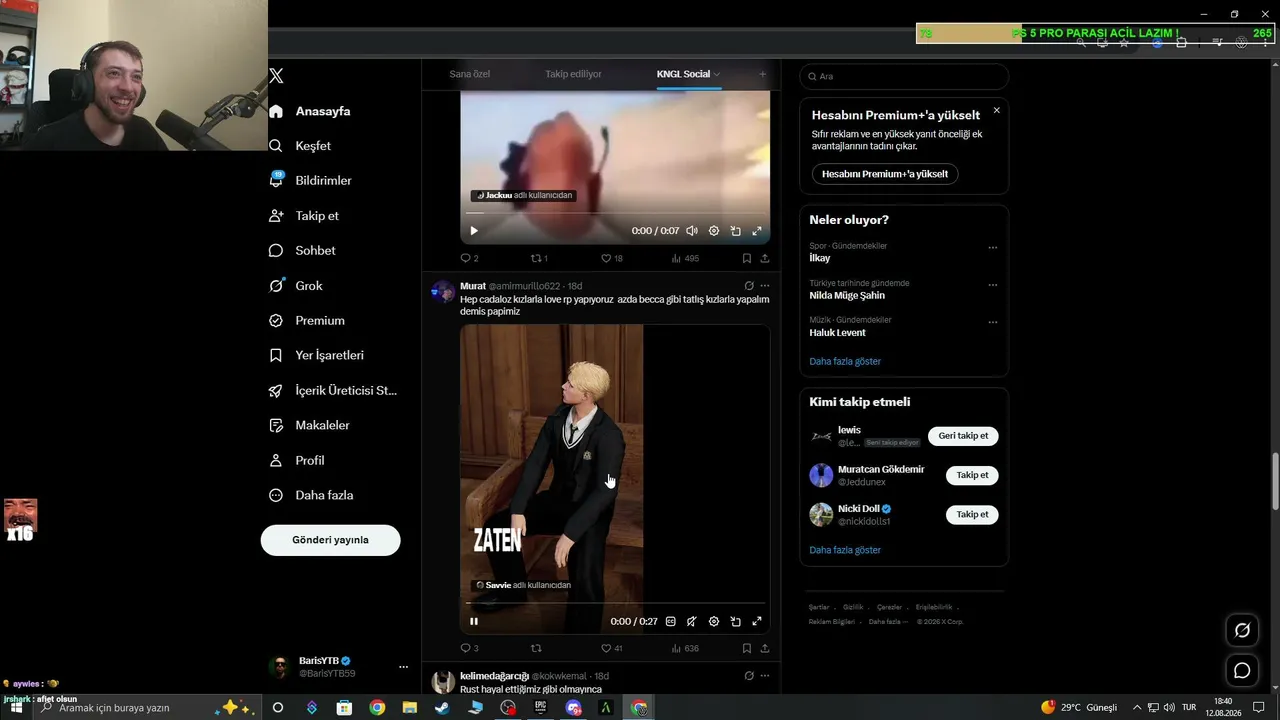Click Geri takip et for lewis
This screenshot has height=720, width=1280.
tap(963, 436)
